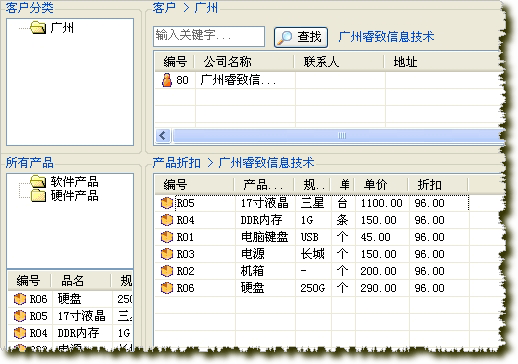Click the 三星 spec cell
The image size is (518, 364).
(x=312, y=203)
